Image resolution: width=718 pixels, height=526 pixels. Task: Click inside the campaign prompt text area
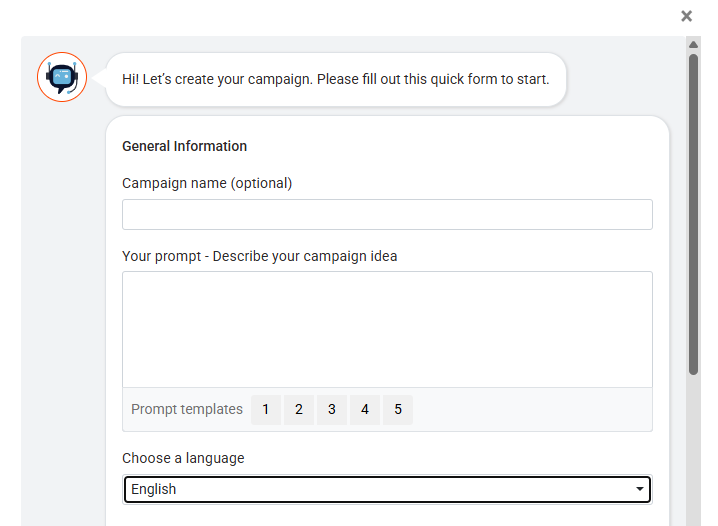tap(387, 329)
